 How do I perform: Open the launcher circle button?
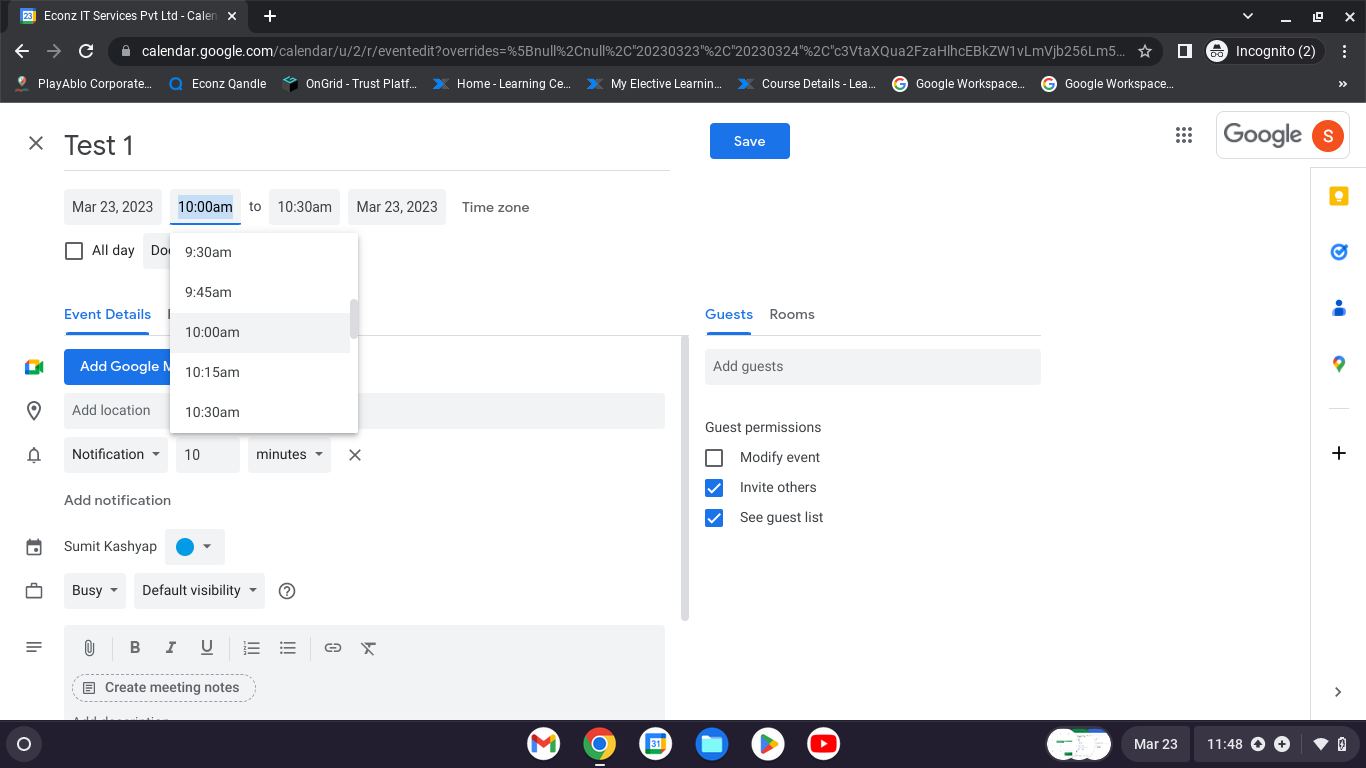coord(24,744)
